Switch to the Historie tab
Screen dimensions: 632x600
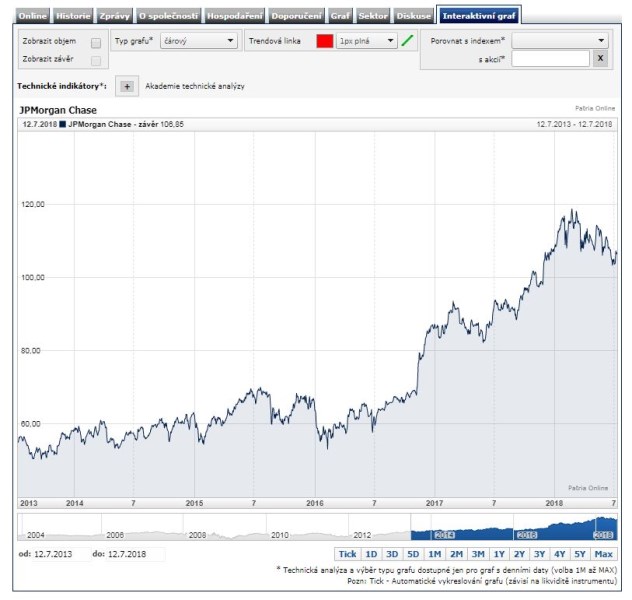point(73,16)
